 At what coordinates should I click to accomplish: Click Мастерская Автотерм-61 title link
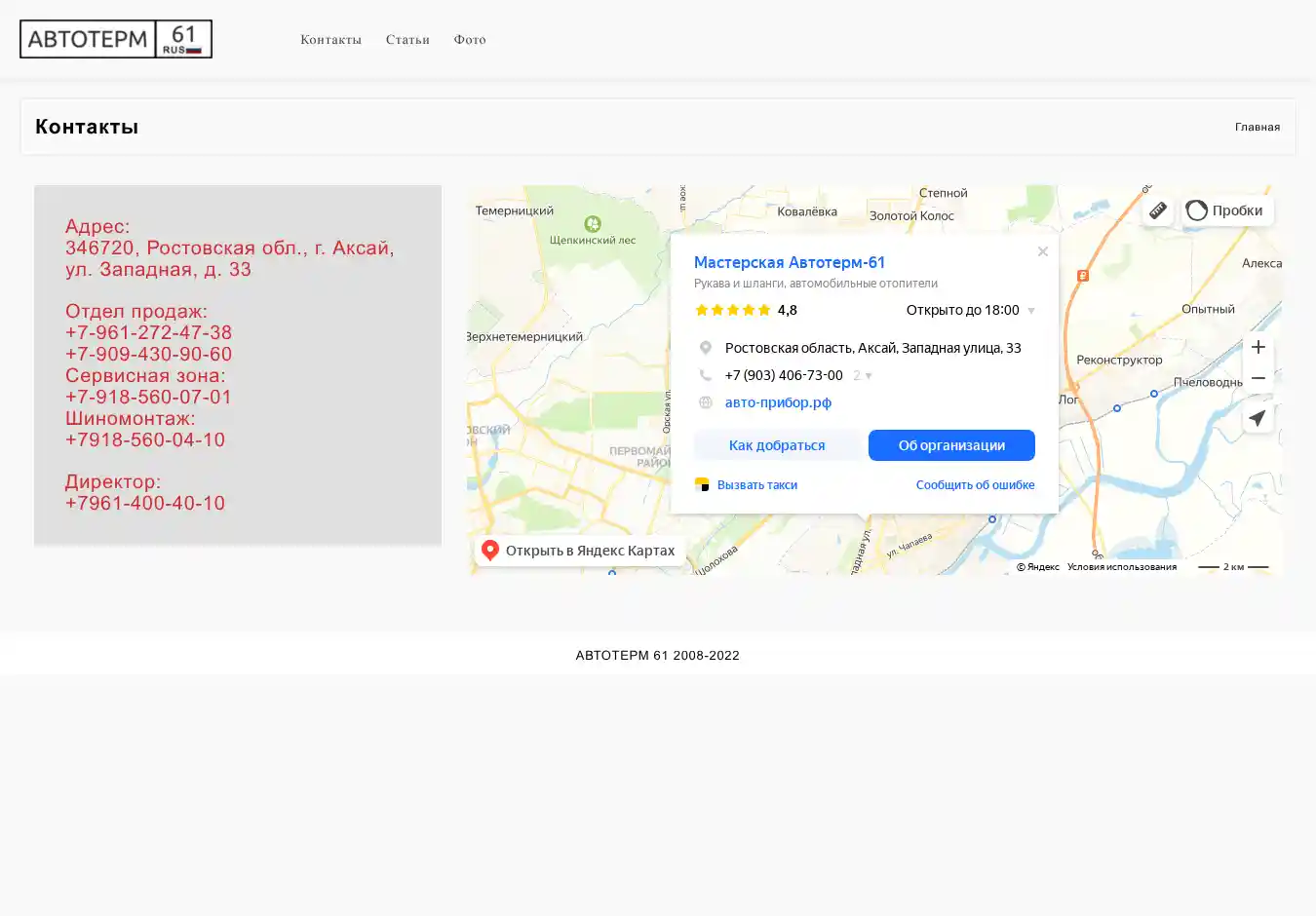pyautogui.click(x=789, y=262)
